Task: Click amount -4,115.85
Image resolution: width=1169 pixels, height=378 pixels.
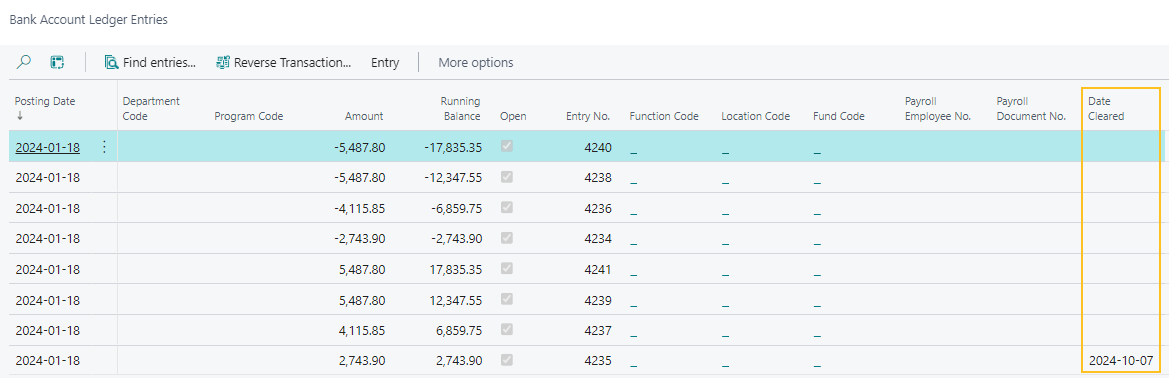Action: click(360, 209)
